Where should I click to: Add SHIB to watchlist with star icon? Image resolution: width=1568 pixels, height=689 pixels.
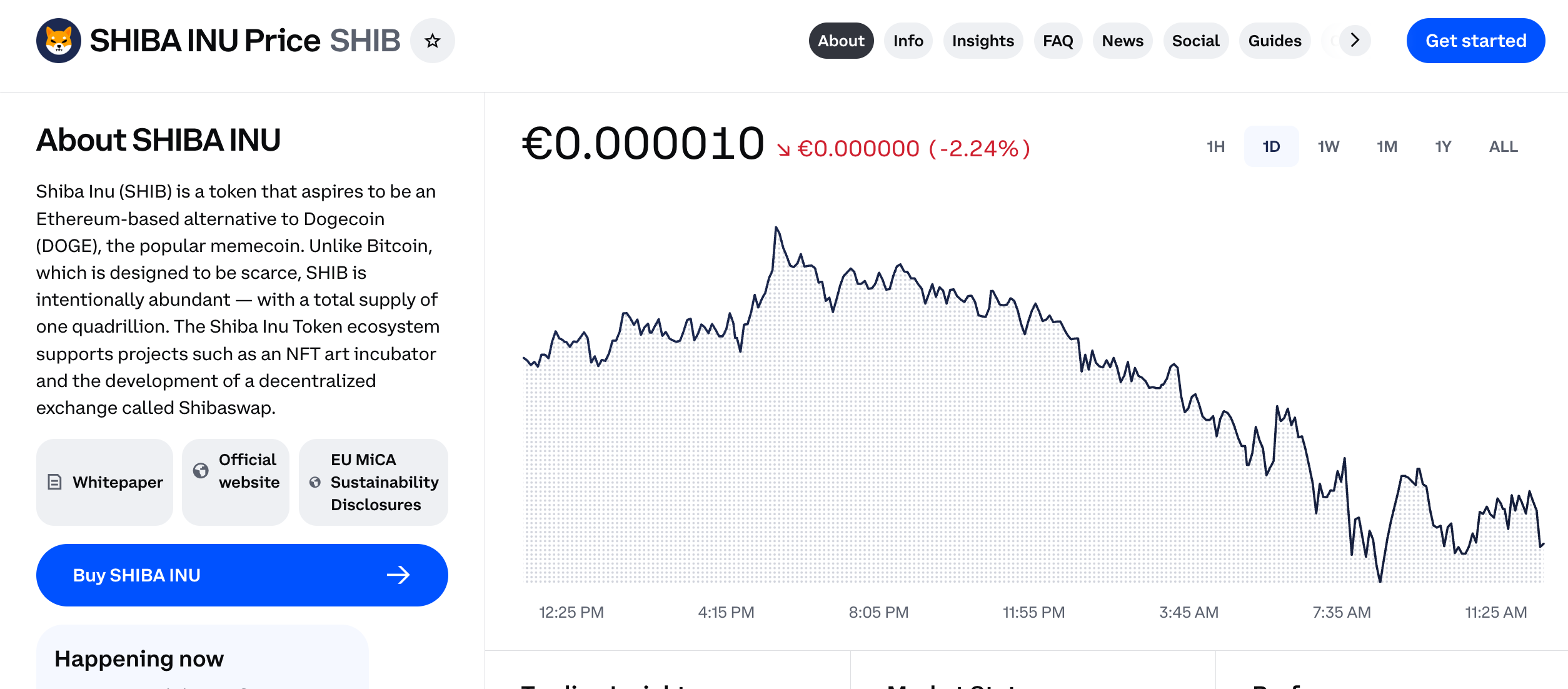click(x=432, y=41)
